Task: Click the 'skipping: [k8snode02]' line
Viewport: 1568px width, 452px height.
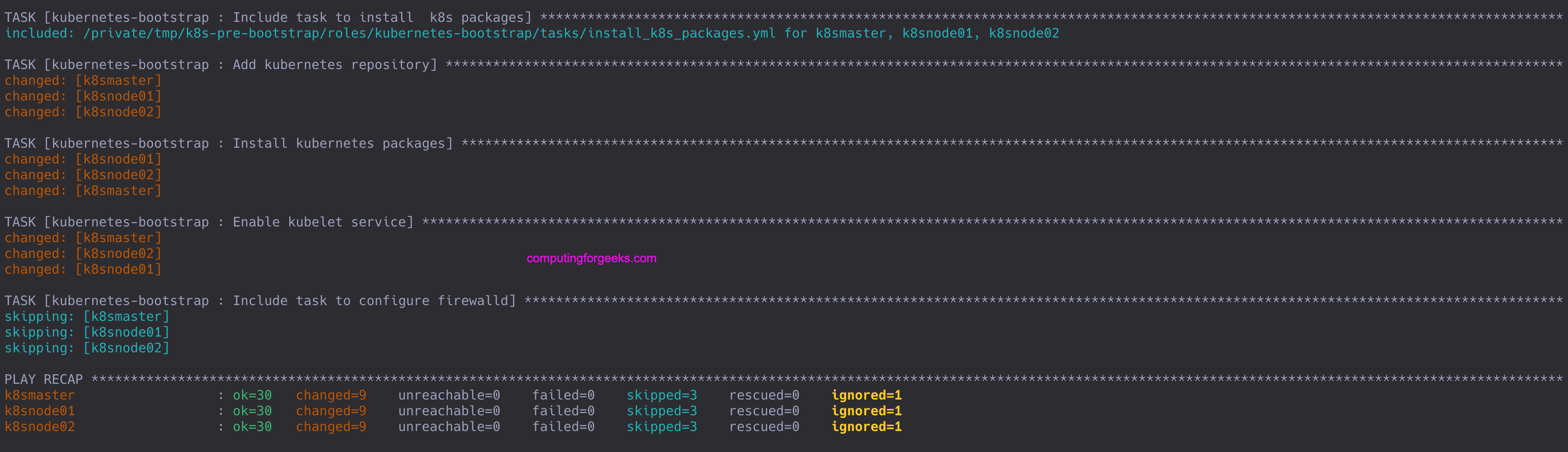Action: (x=87, y=348)
